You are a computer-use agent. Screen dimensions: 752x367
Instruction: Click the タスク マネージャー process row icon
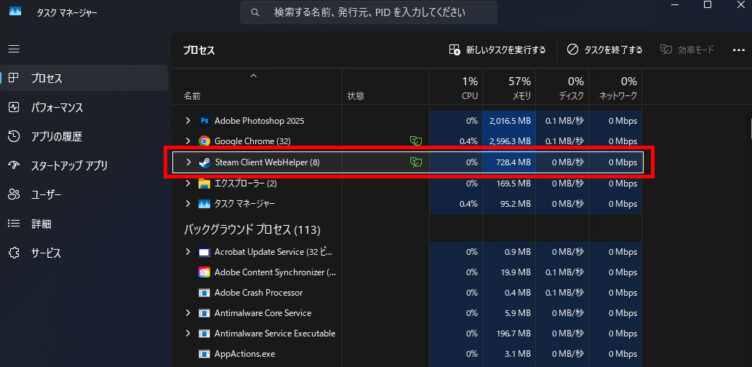(204, 204)
